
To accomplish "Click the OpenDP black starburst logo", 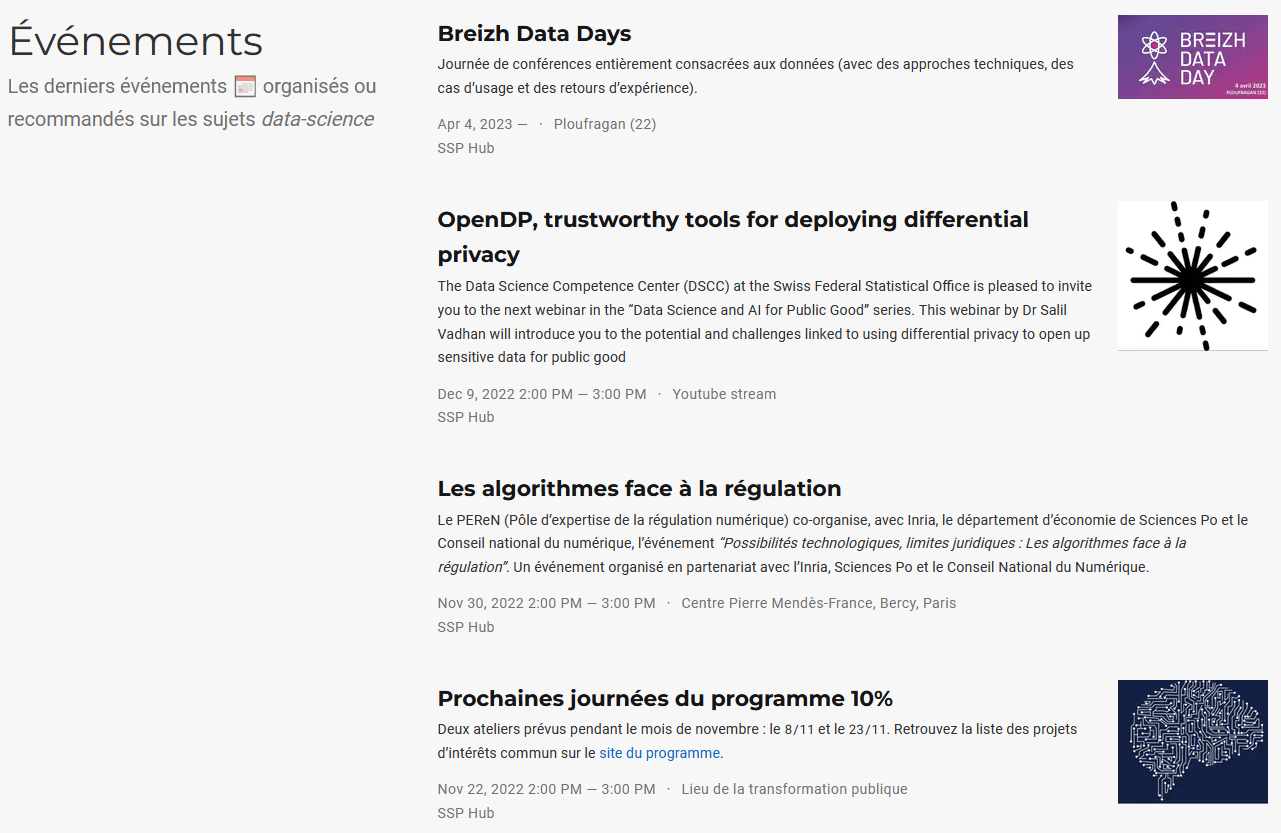I will click(1192, 276).
